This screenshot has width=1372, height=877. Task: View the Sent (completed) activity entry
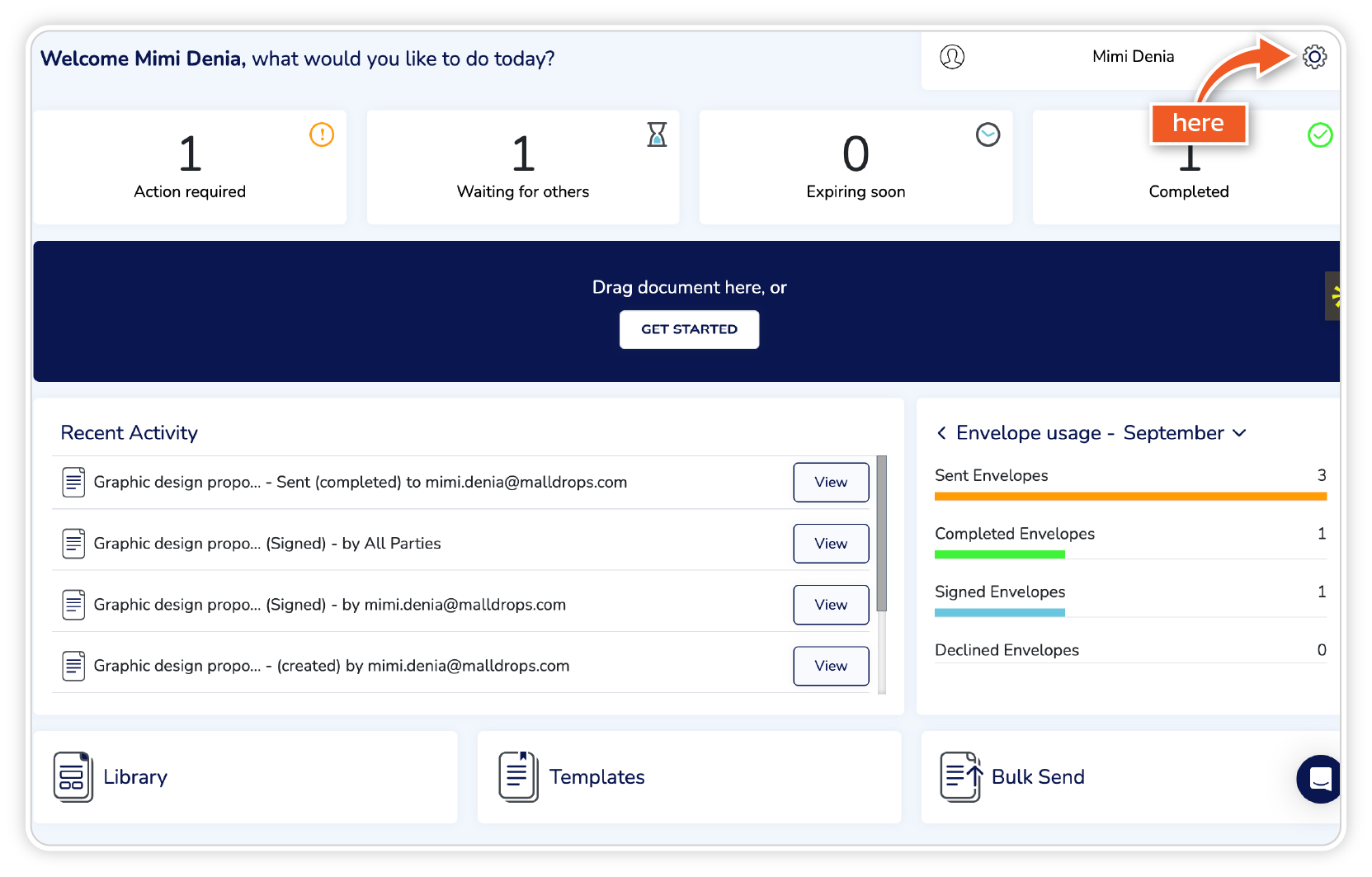pyautogui.click(x=831, y=483)
